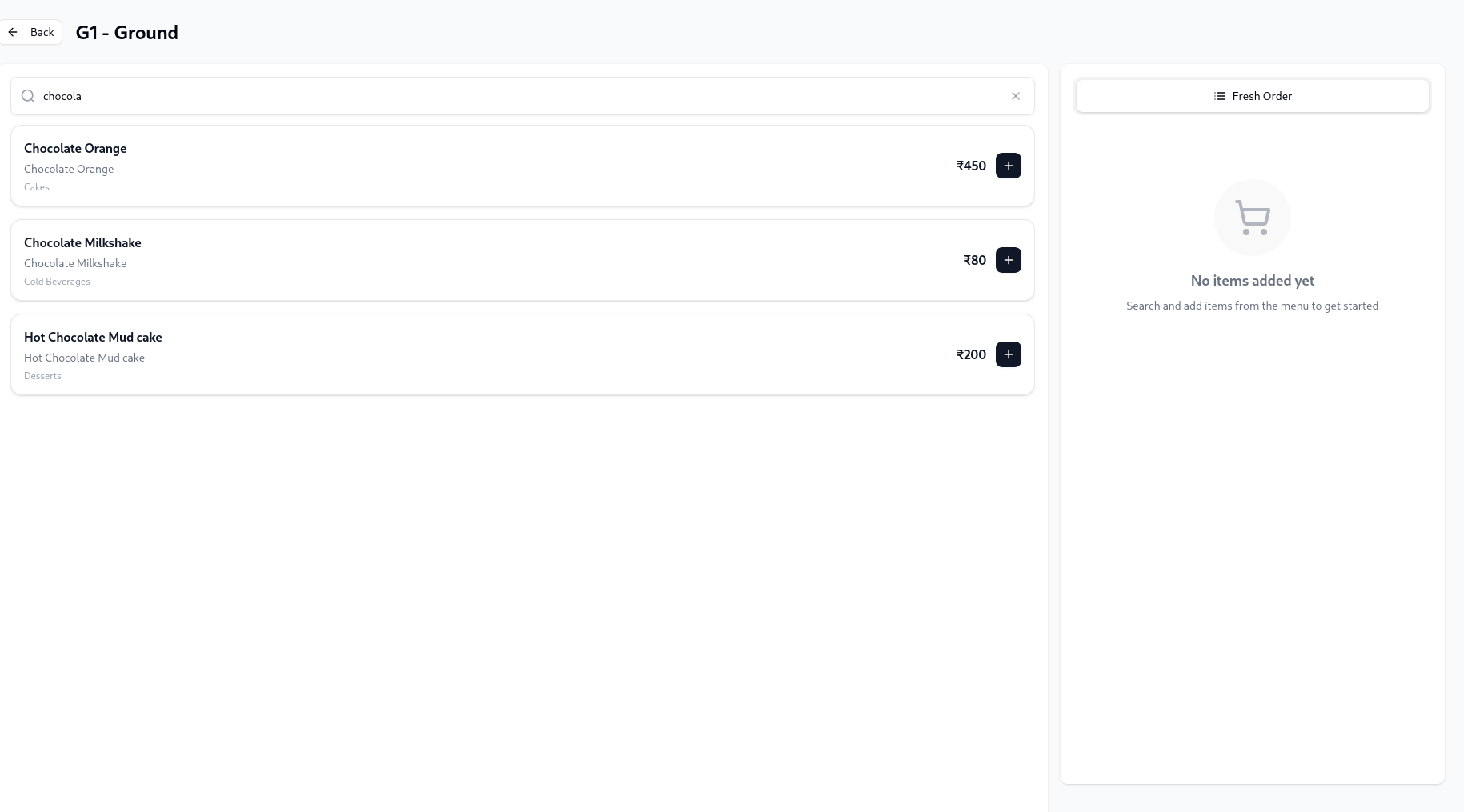
Task: Click the empty shopping cart icon
Action: point(1253,218)
